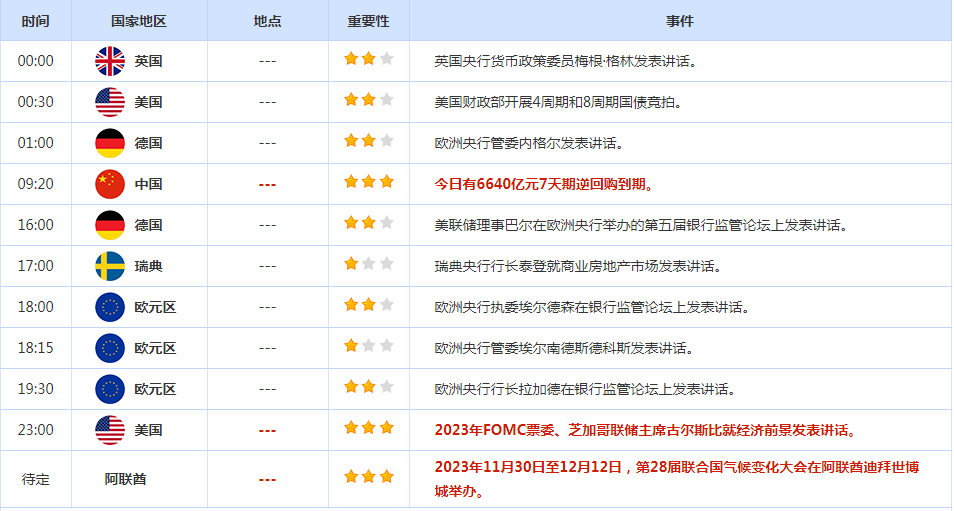
Task: Open the 美国财政部4周期和8周期国债竞拍 event
Action: pos(559,102)
